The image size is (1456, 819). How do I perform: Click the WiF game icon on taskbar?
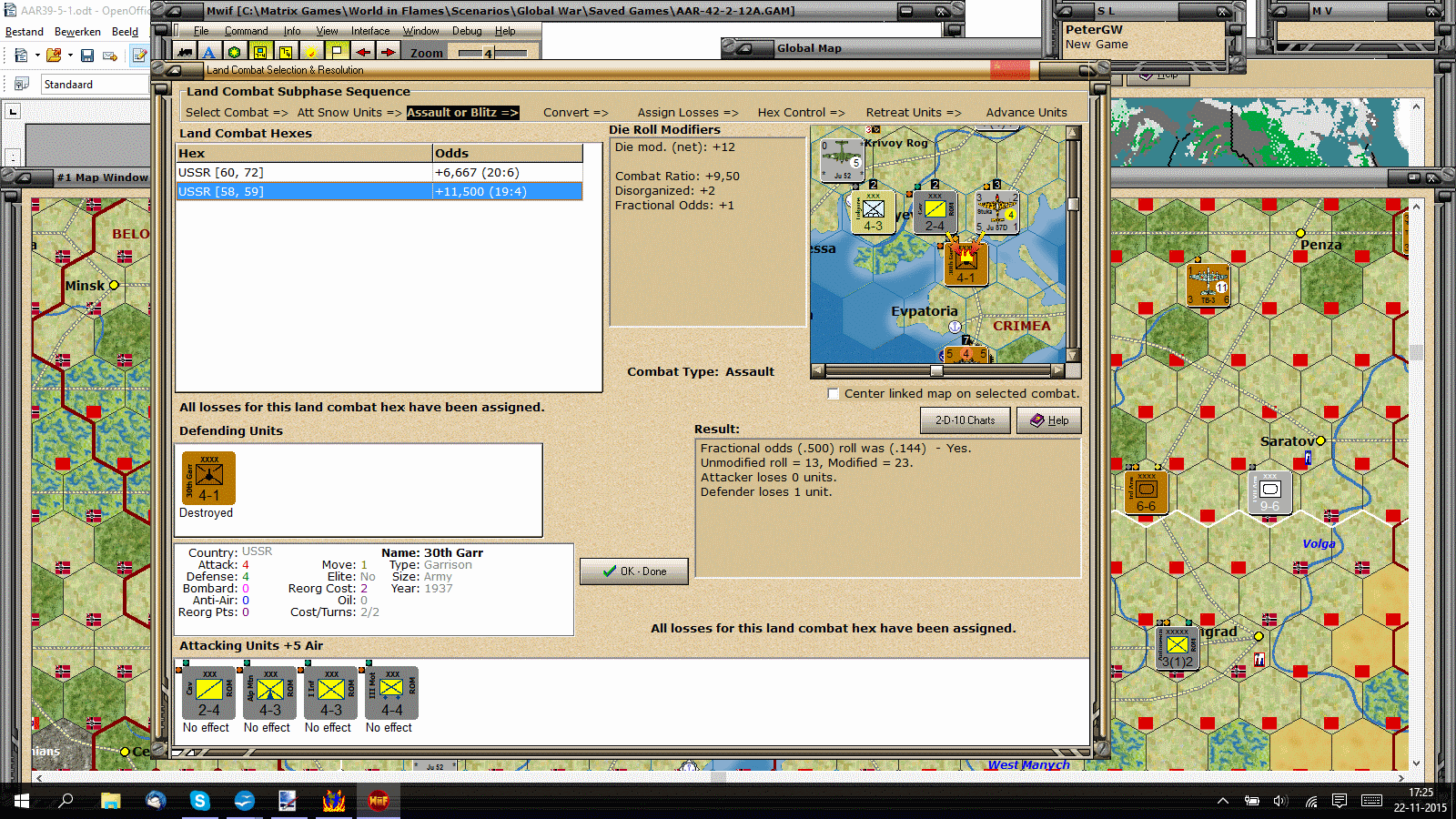pos(379,801)
